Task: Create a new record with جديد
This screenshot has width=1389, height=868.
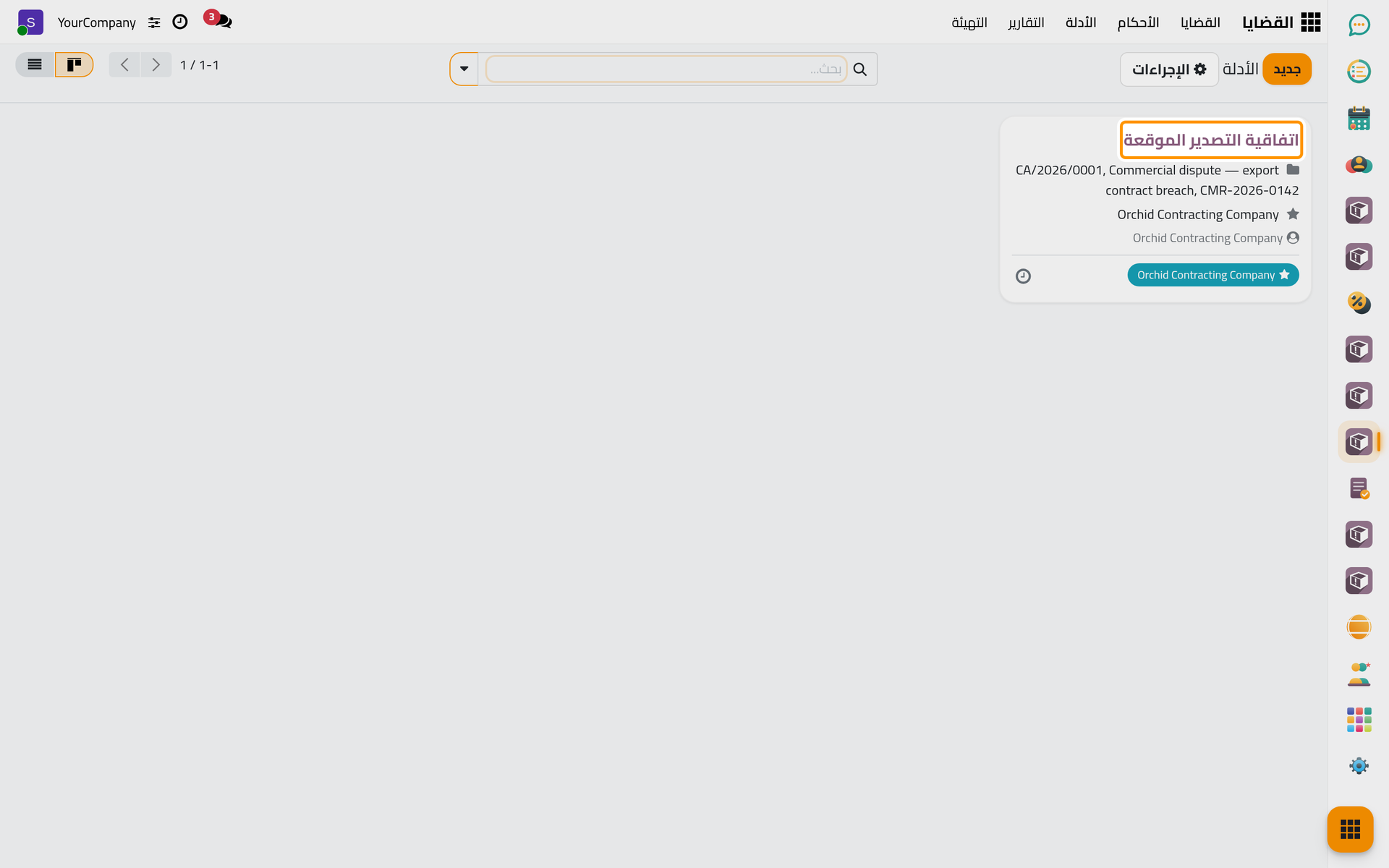Action: 1287,69
